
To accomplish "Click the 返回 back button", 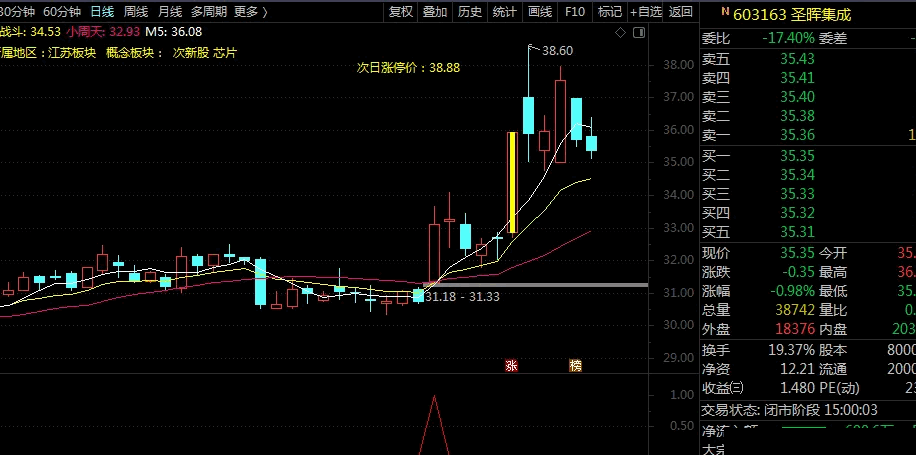I will pos(681,12).
